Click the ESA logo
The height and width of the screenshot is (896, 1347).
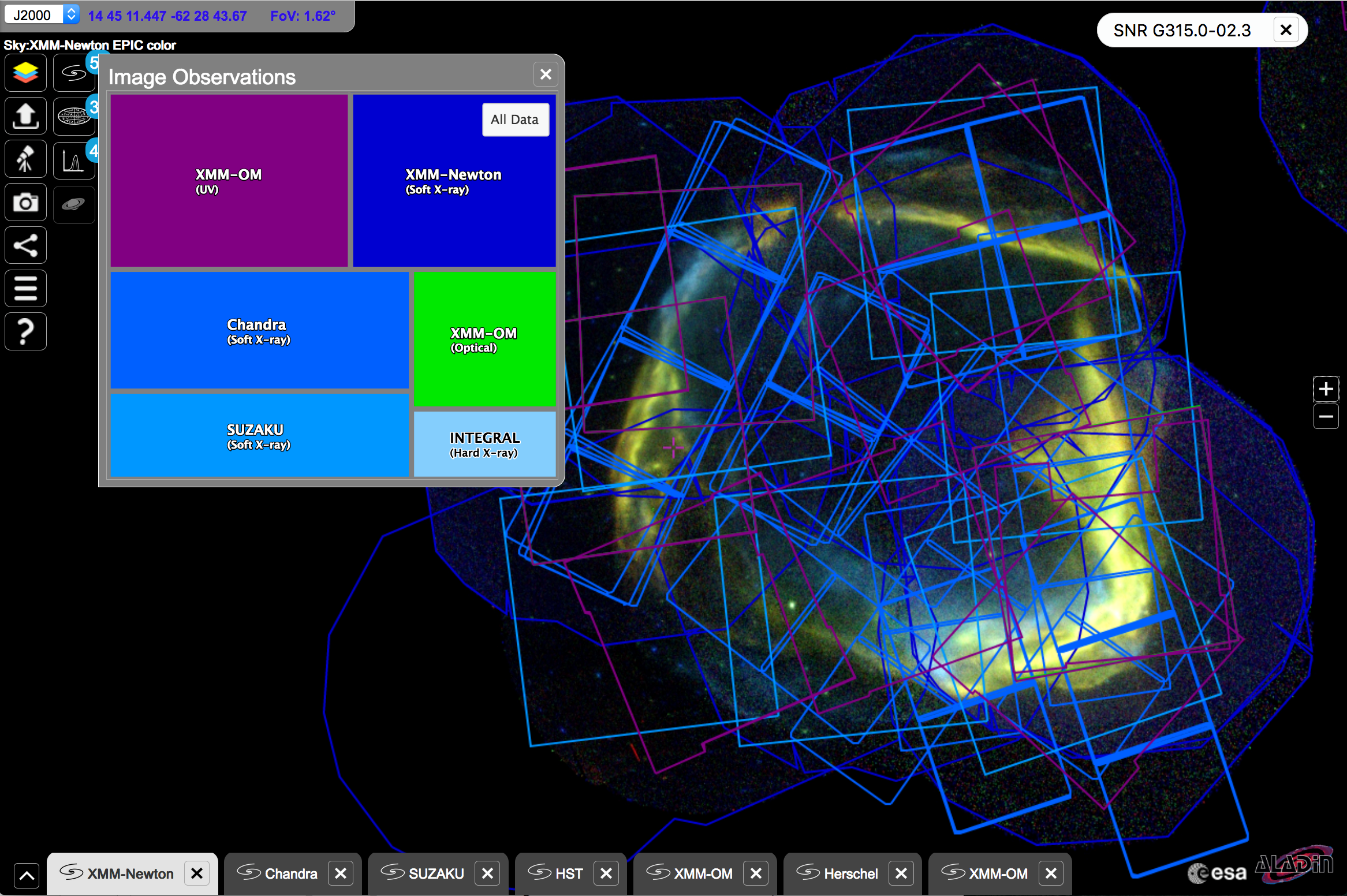pyautogui.click(x=1217, y=872)
